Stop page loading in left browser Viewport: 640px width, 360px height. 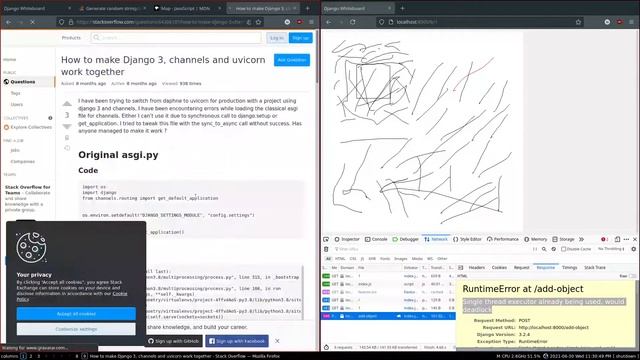32,22
